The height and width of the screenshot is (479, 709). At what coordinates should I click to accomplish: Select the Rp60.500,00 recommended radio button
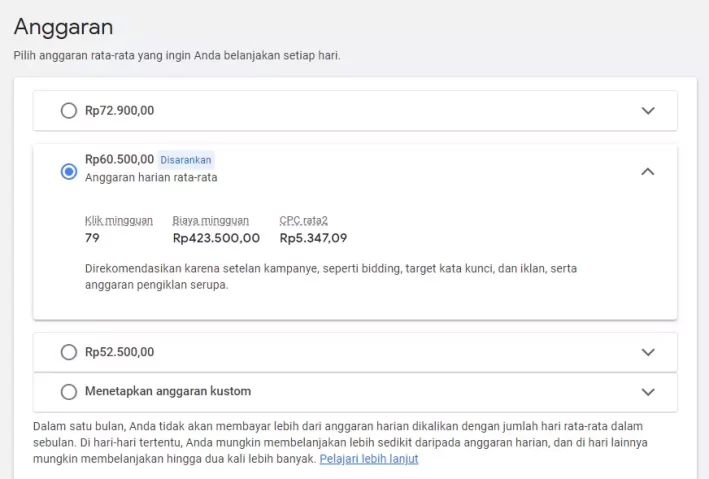pyautogui.click(x=69, y=171)
